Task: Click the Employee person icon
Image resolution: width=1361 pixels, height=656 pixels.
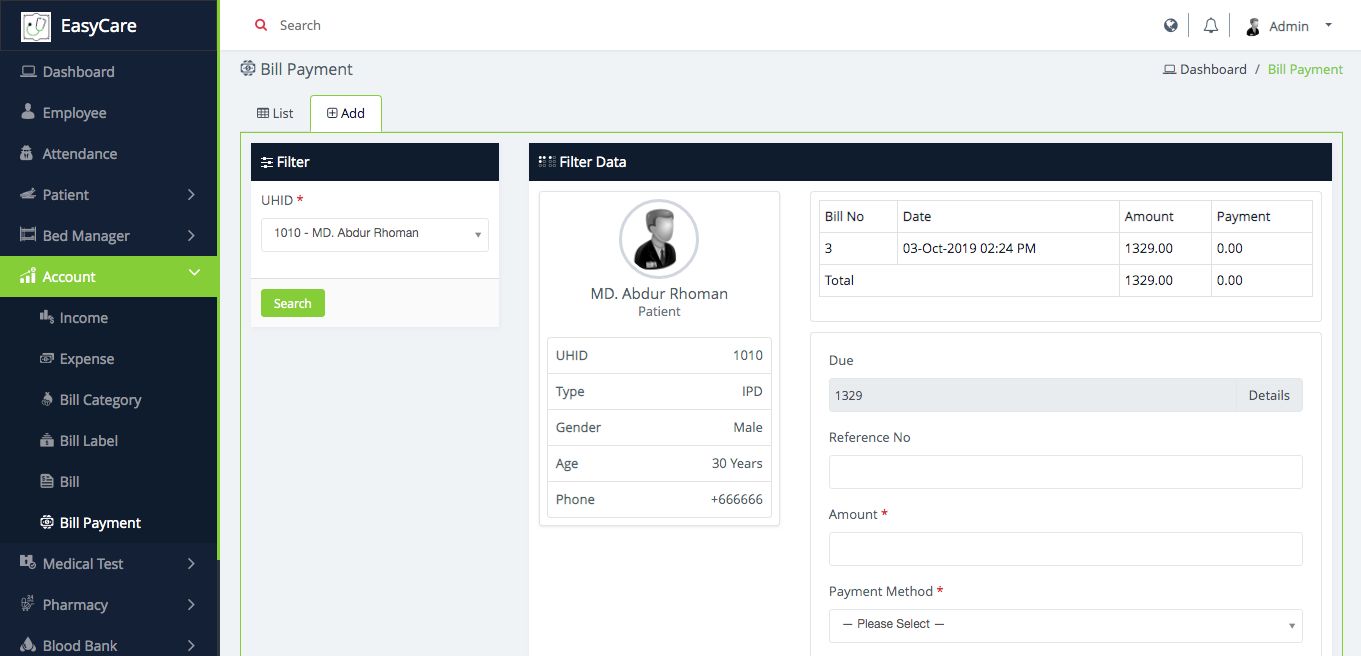Action: 28,112
